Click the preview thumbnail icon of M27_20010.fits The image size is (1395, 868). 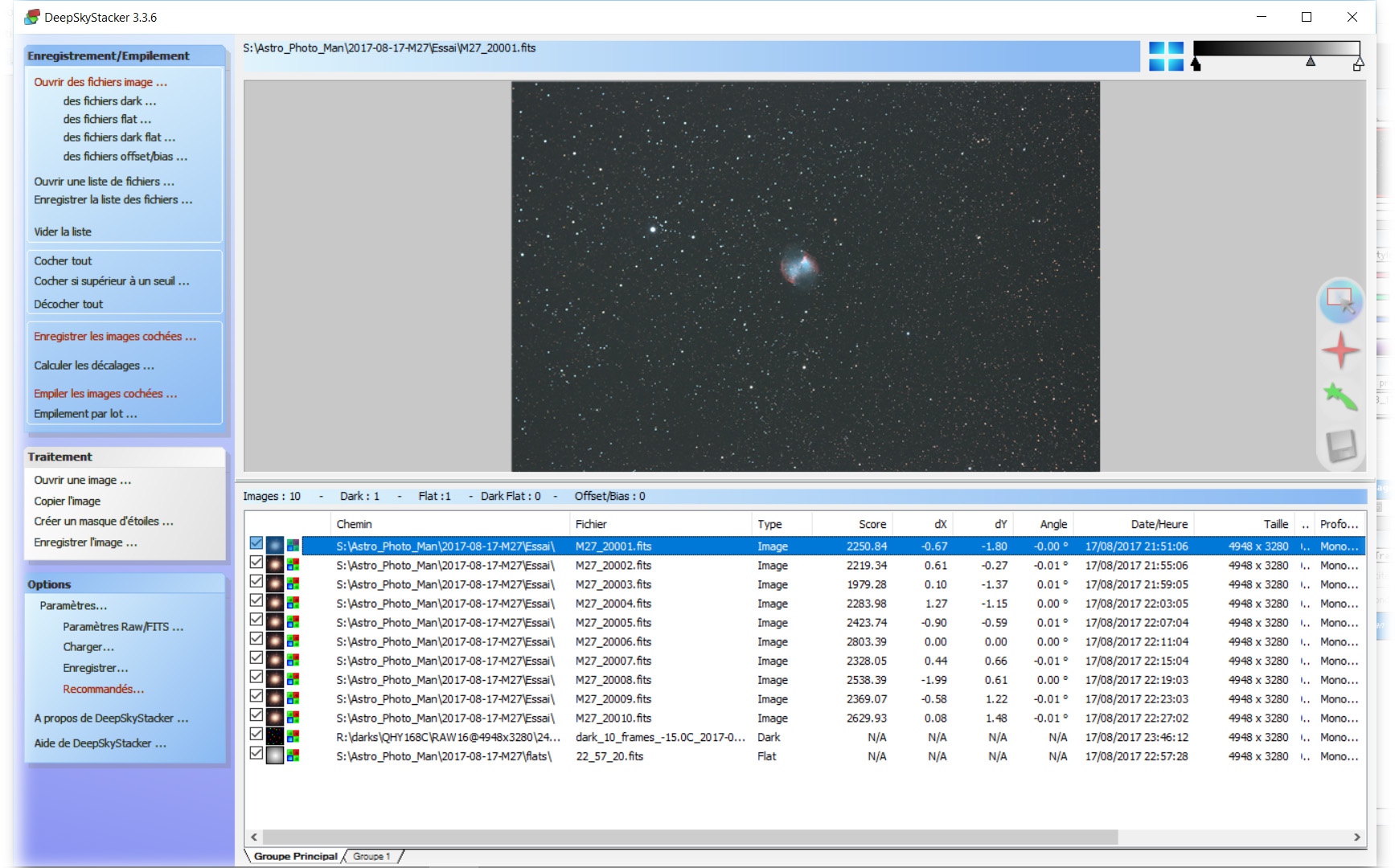tap(275, 718)
